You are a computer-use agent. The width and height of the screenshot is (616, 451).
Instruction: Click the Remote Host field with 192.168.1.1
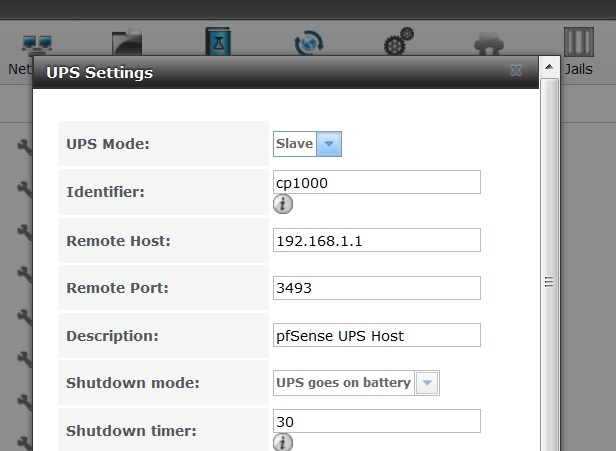click(x=377, y=240)
